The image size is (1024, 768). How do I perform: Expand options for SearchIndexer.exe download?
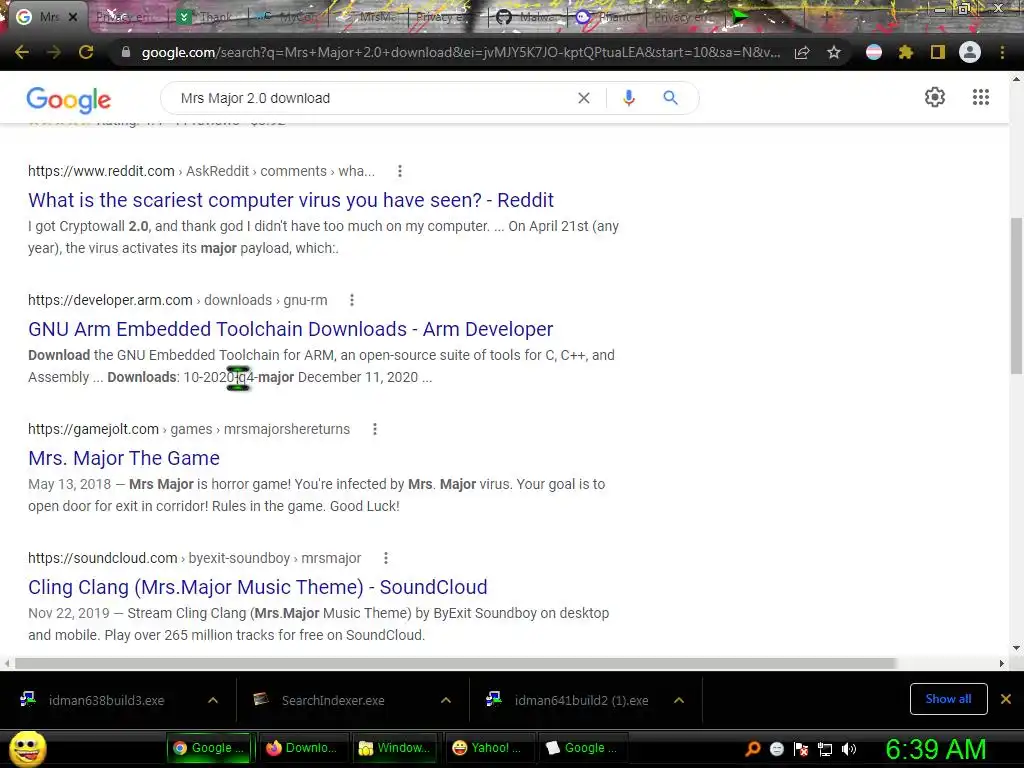coord(446,700)
